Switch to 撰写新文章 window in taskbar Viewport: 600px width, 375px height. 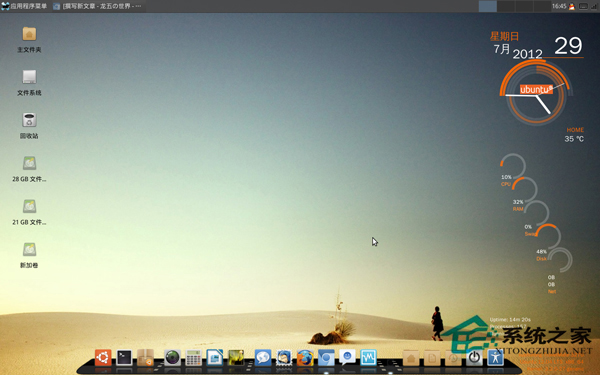point(98,6)
